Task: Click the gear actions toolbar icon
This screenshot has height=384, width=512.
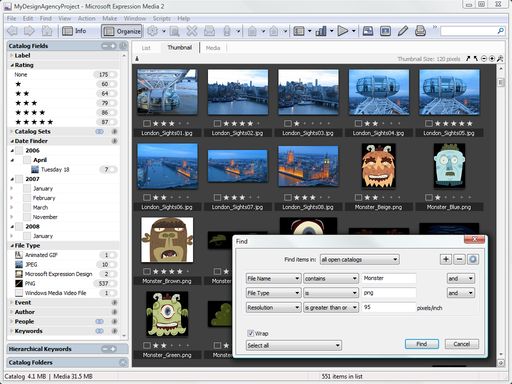Action: tap(153, 31)
